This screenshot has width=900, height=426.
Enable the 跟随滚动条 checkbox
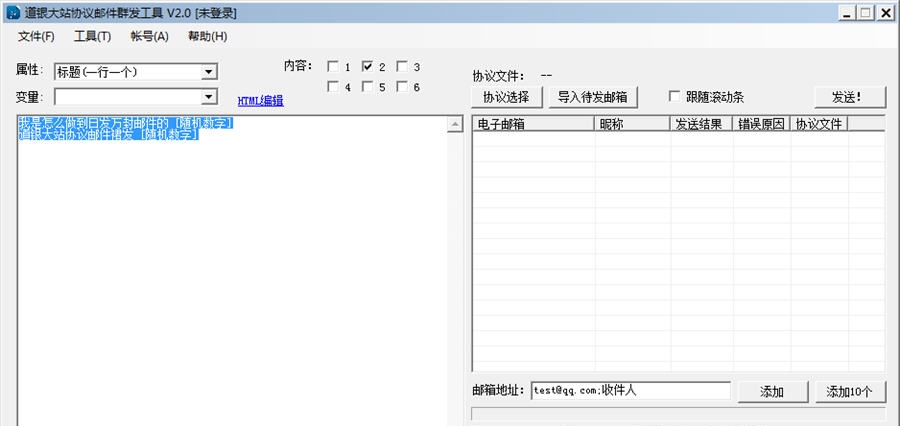[674, 96]
